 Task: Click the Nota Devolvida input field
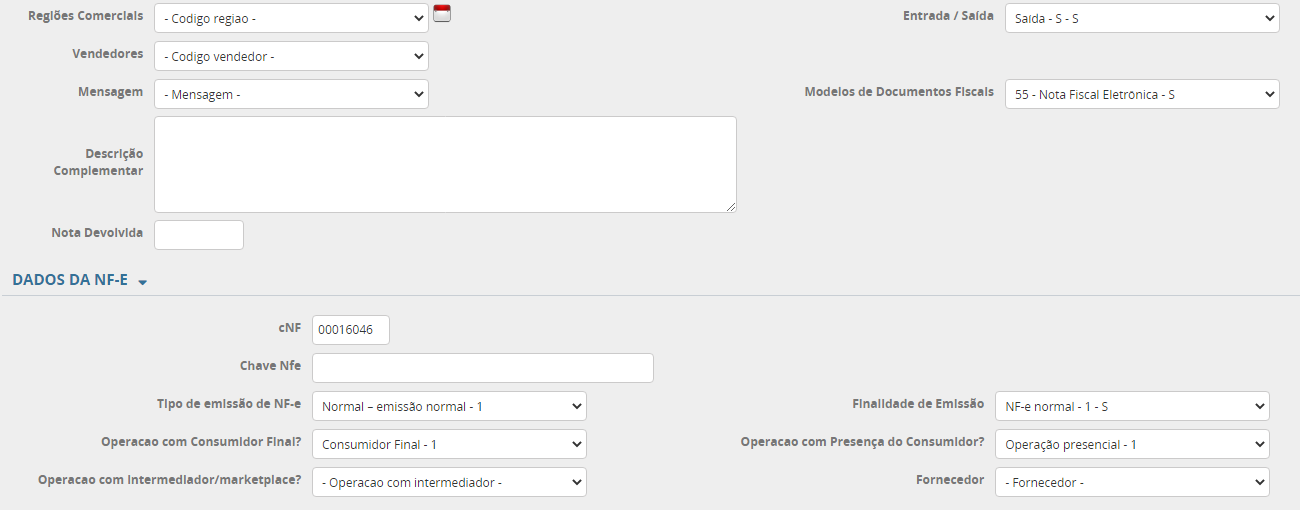[x=198, y=235]
